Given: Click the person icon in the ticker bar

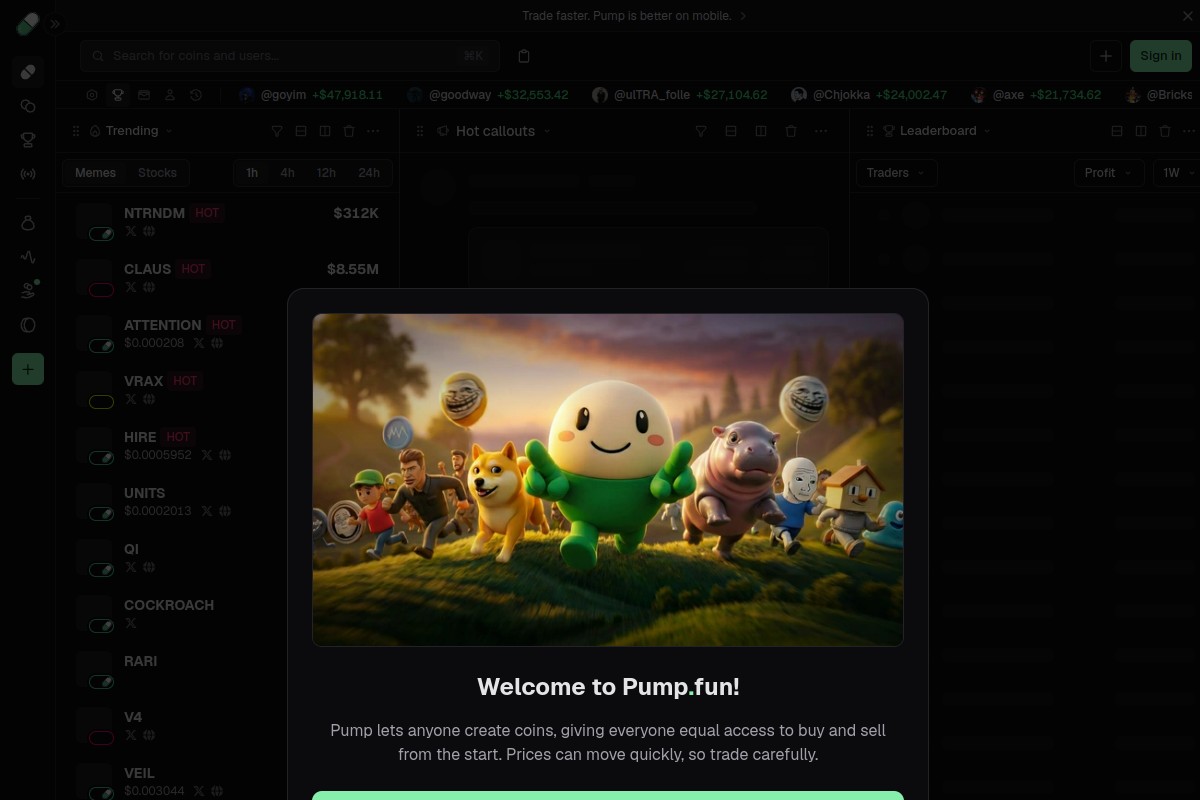Looking at the screenshot, I should [x=170, y=95].
